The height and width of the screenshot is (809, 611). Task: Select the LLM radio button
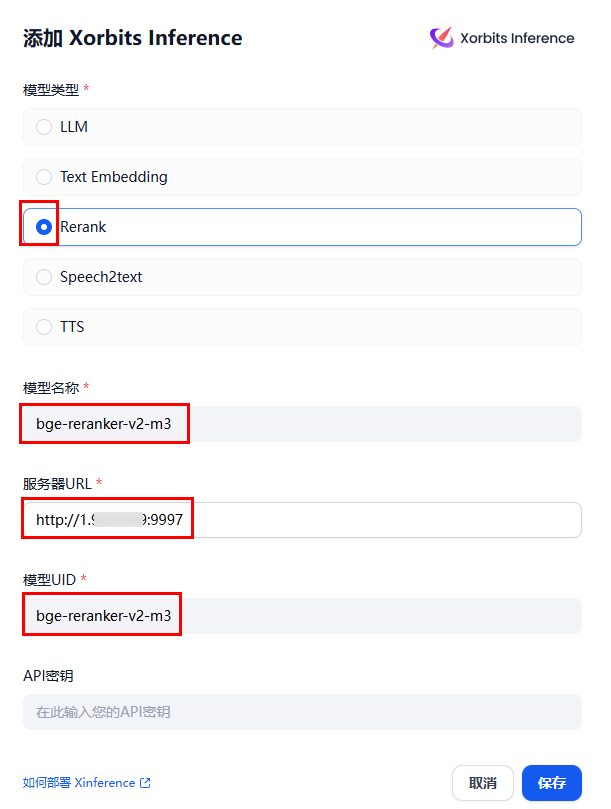(x=44, y=127)
